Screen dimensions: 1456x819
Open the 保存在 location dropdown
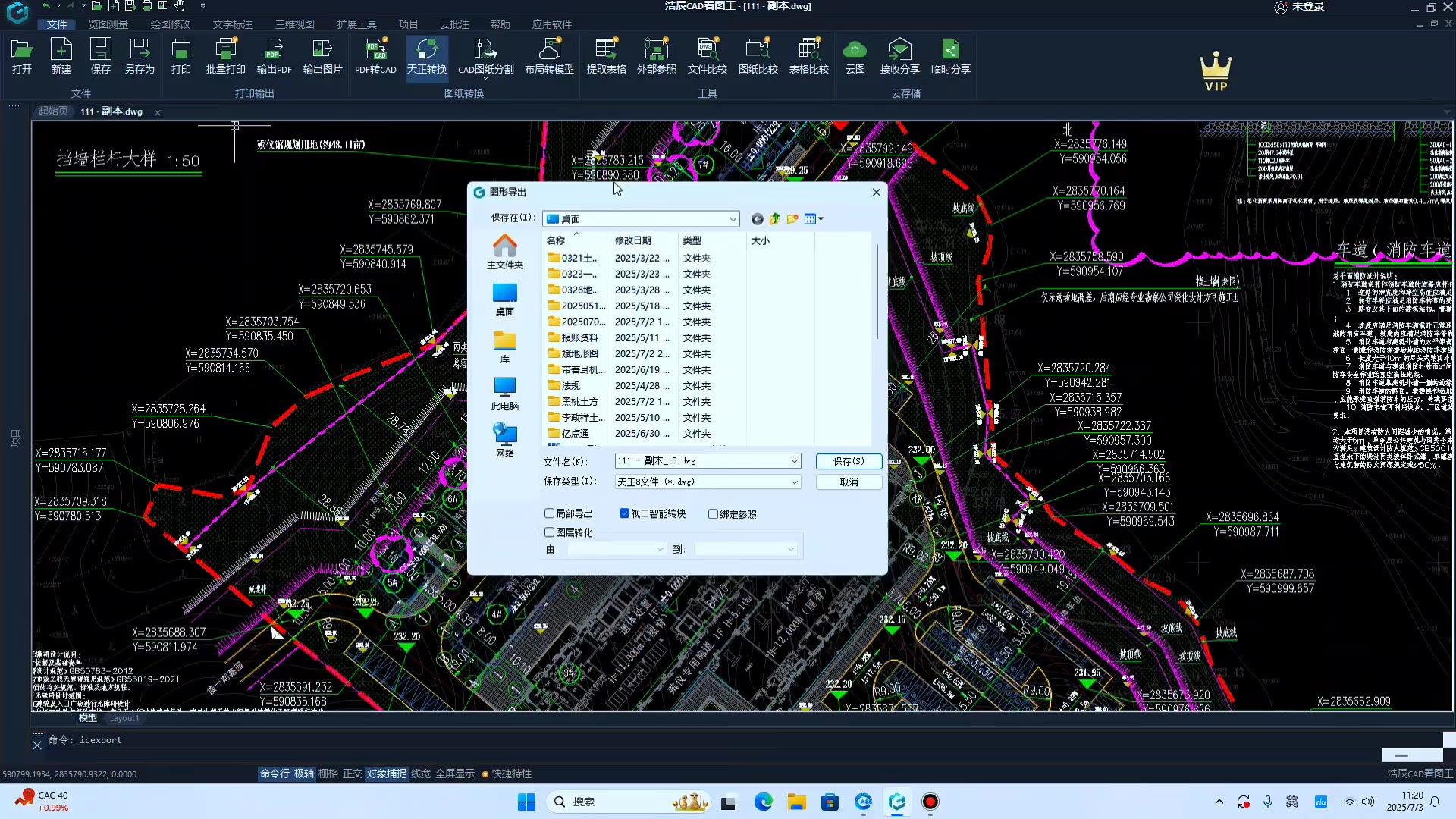733,219
